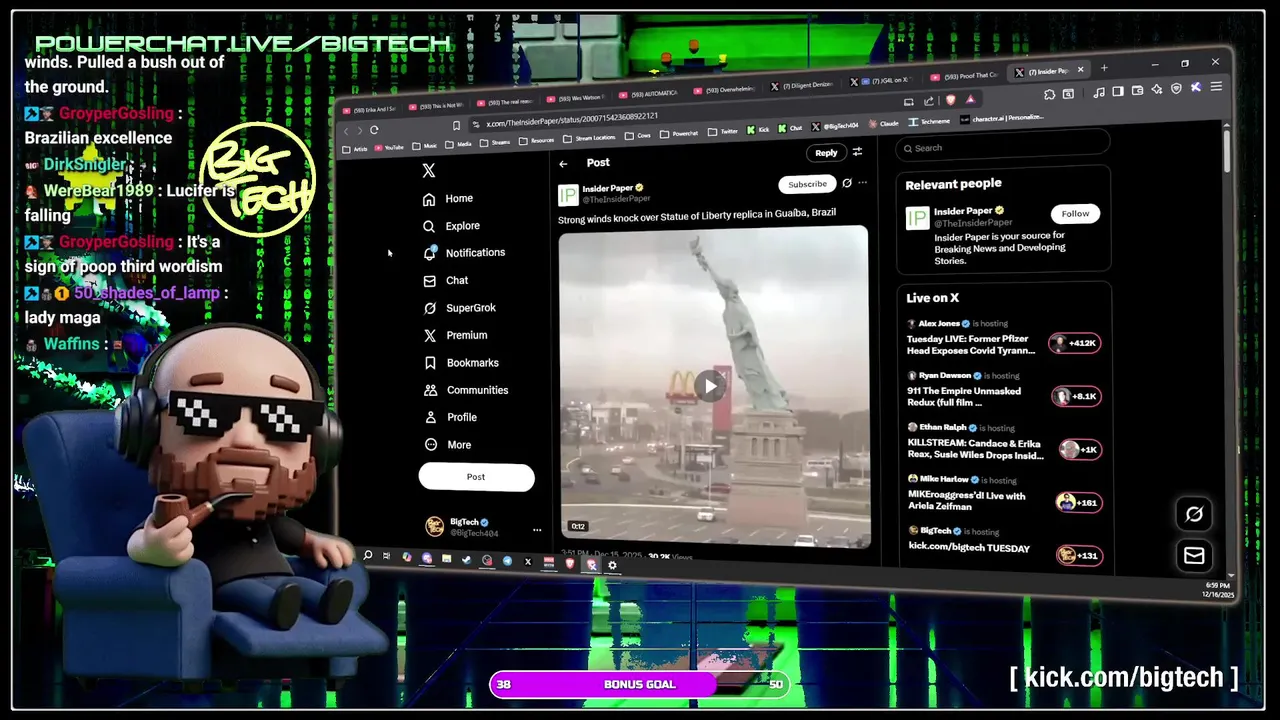Open Explore in X sidebar
Image resolution: width=1280 pixels, height=720 pixels.
[451, 226]
